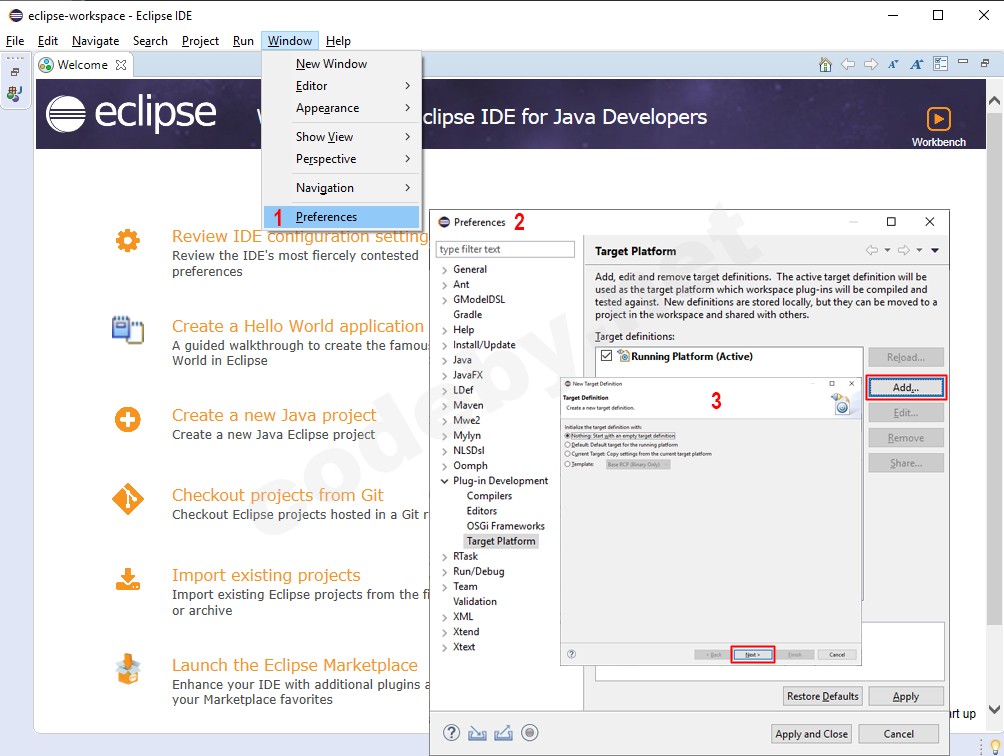
Task: Open the Editor submenu in Window menu
Action: coord(342,86)
